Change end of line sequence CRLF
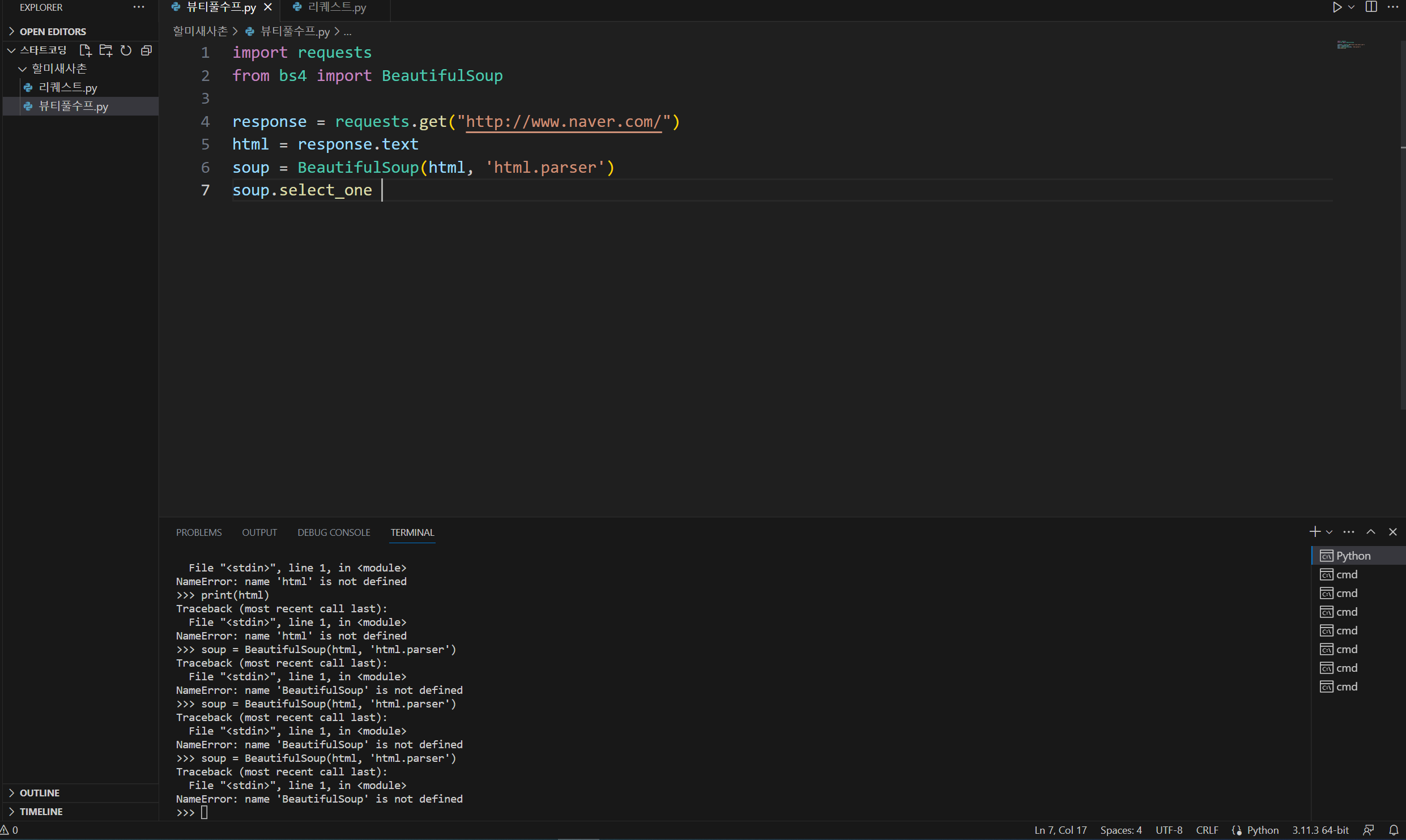Screen dimensions: 1406x840 [1207, 830]
